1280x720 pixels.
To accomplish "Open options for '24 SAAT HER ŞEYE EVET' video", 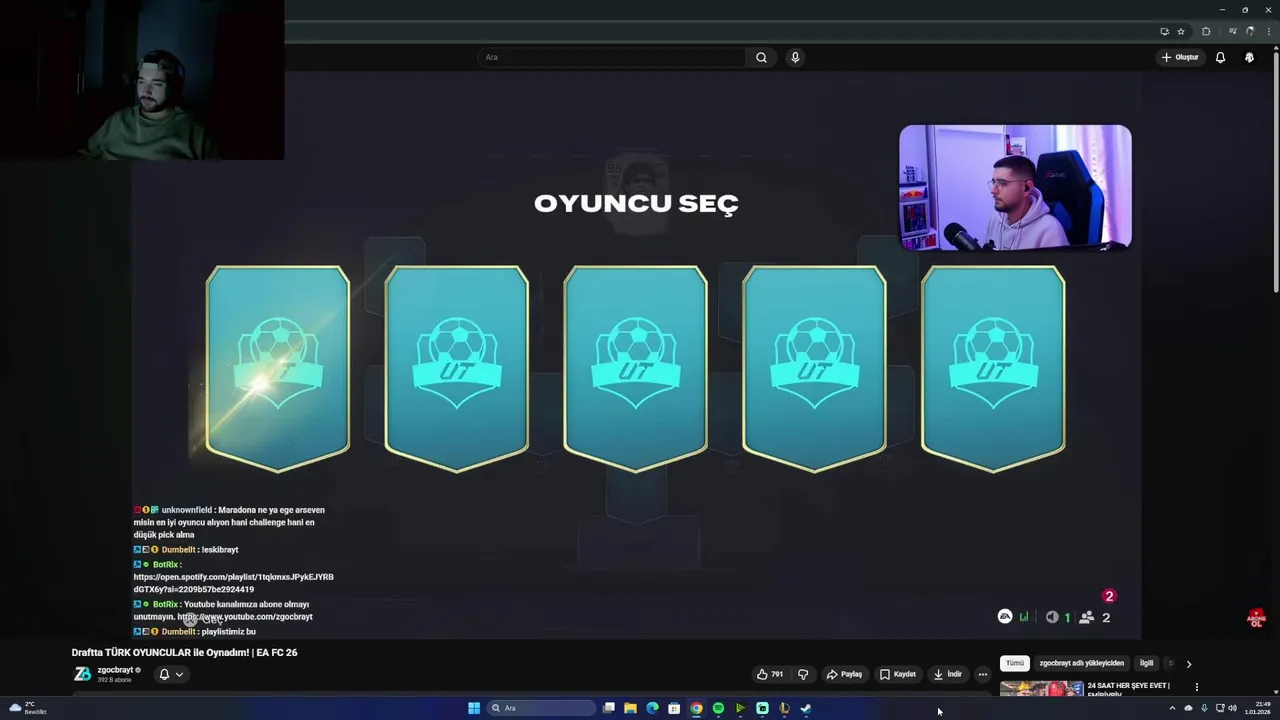I will click(x=1196, y=687).
